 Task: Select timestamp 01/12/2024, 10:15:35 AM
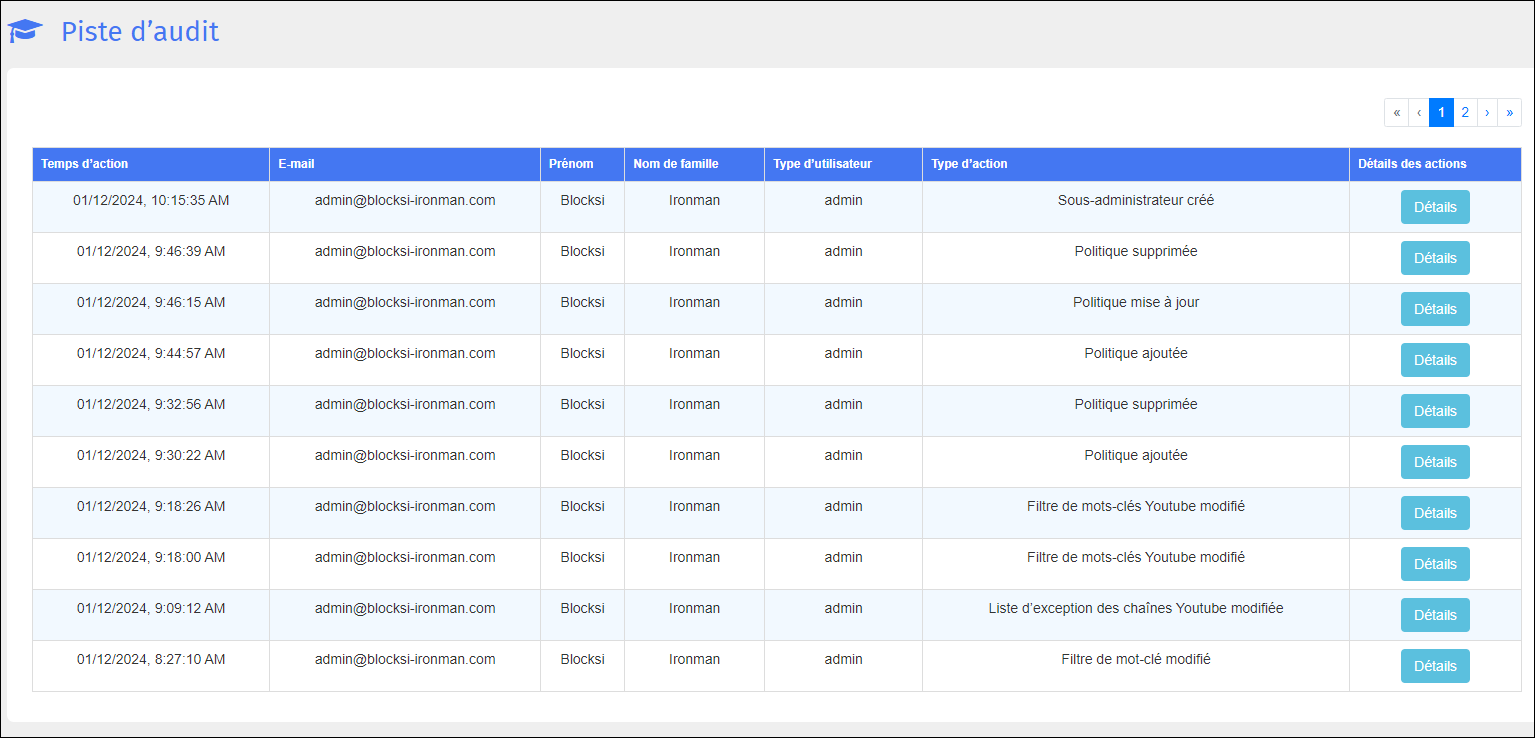pos(151,200)
